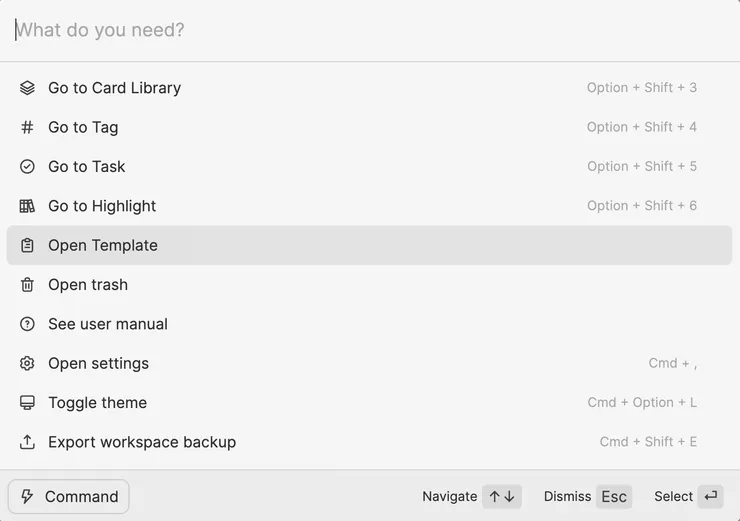Click the upload export backup icon
This screenshot has width=740, height=521.
point(27,442)
